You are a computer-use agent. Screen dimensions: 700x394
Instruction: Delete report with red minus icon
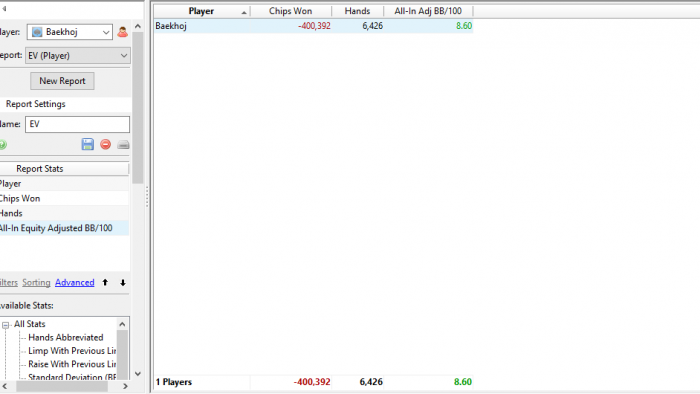tap(105, 145)
